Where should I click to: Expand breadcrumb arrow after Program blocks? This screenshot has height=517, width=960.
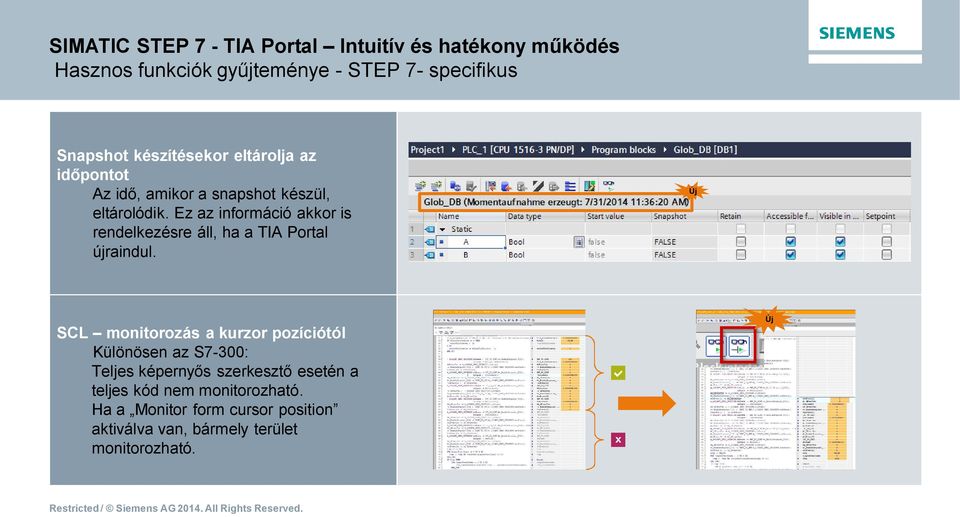click(x=665, y=149)
